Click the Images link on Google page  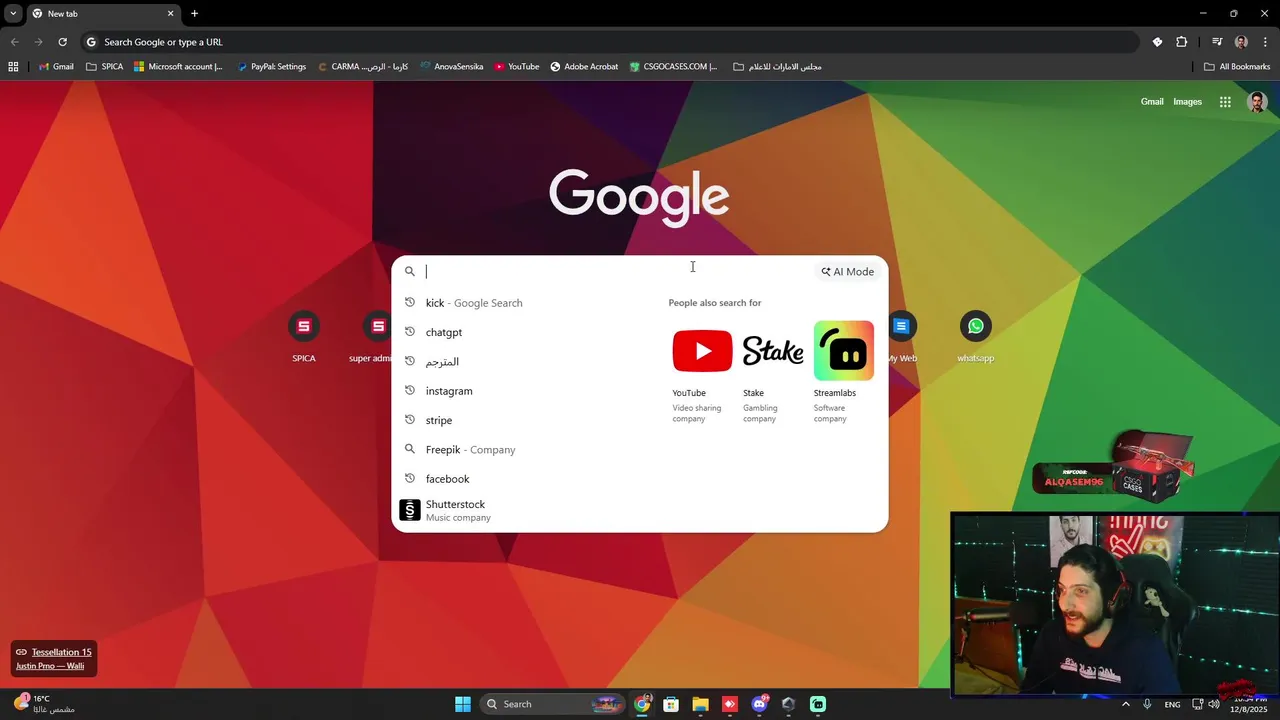(x=1187, y=102)
